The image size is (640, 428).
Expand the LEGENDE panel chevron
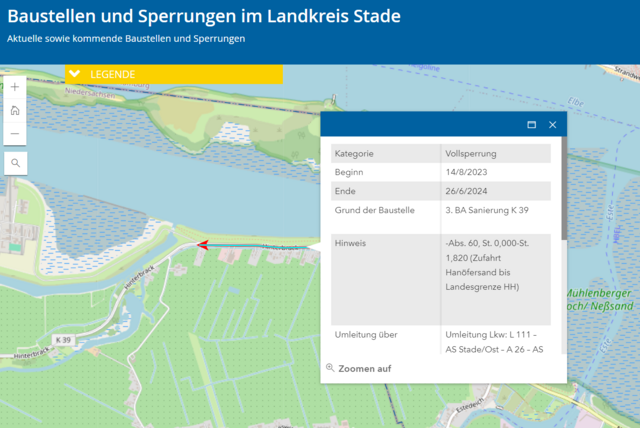[75, 74]
